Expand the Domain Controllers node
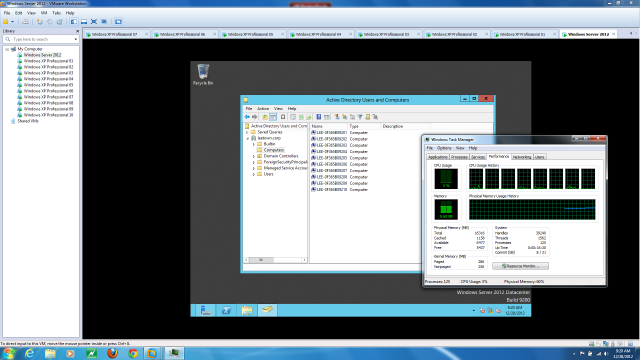This screenshot has height=360, width=640. 253,156
